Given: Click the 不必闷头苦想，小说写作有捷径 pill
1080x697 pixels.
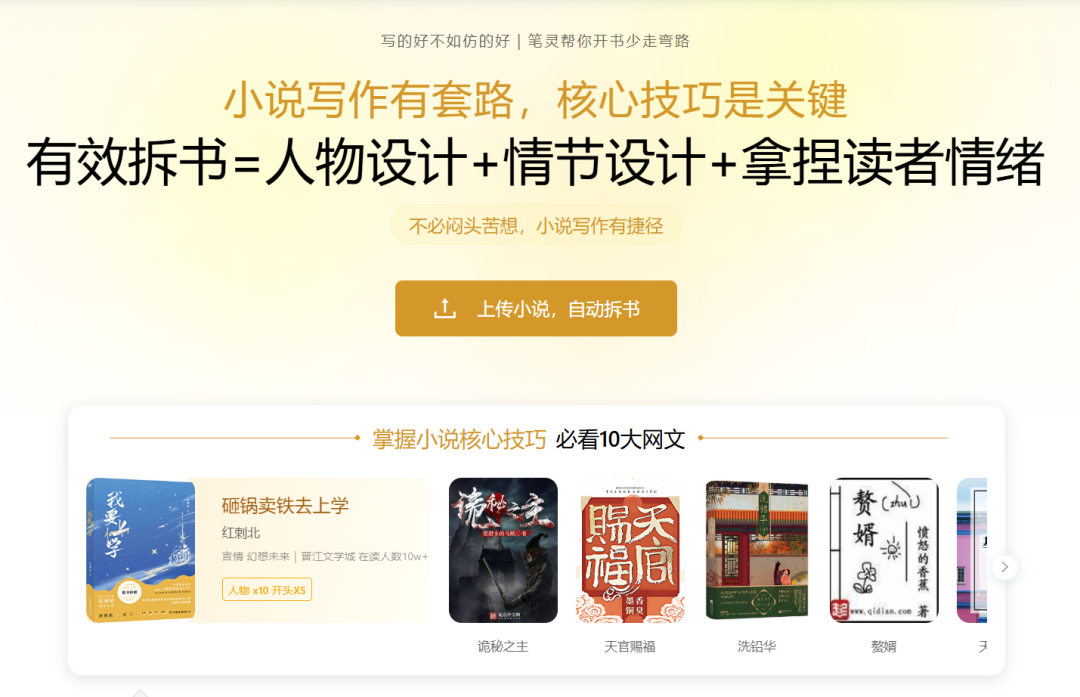Looking at the screenshot, I should pyautogui.click(x=536, y=225).
